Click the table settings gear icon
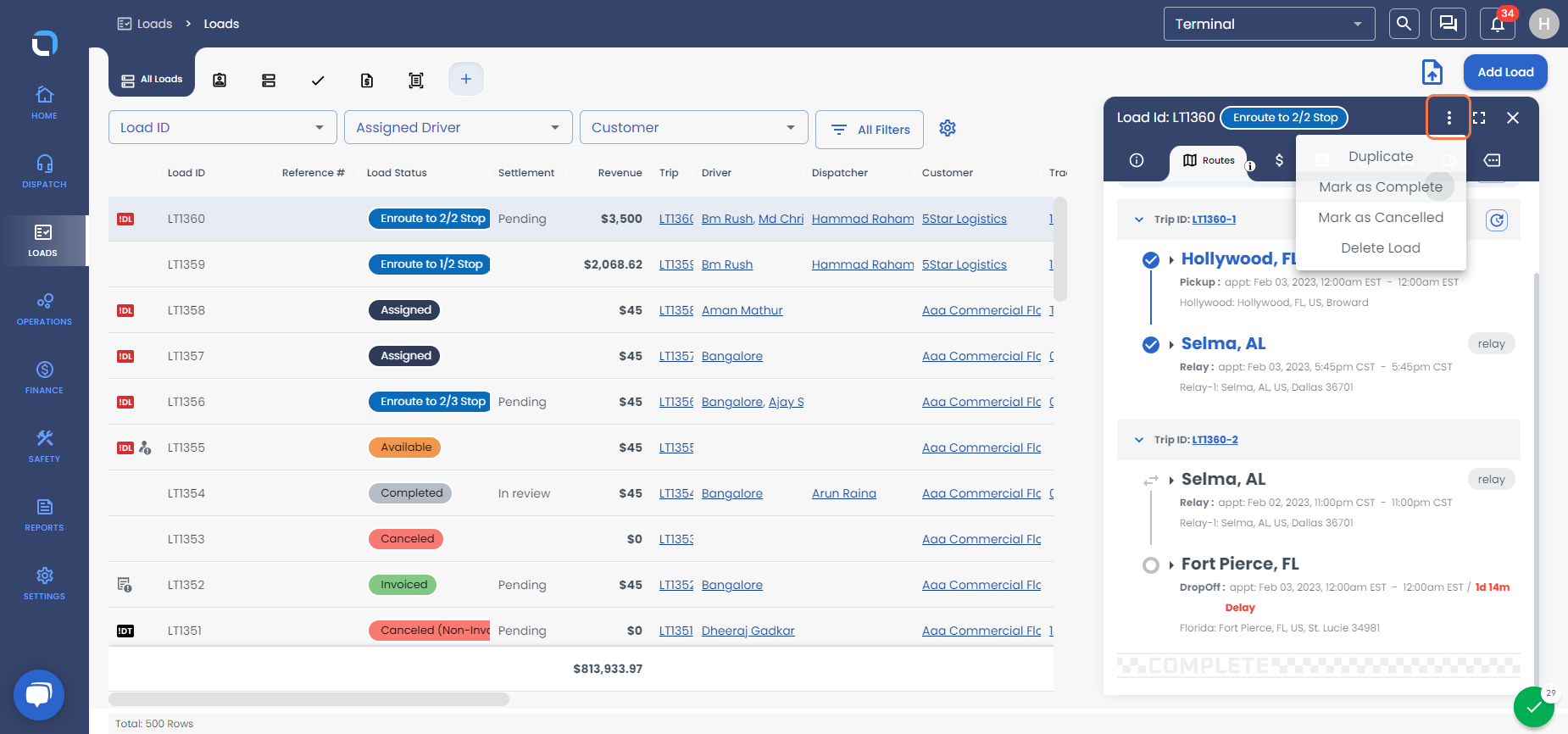 pos(948,128)
